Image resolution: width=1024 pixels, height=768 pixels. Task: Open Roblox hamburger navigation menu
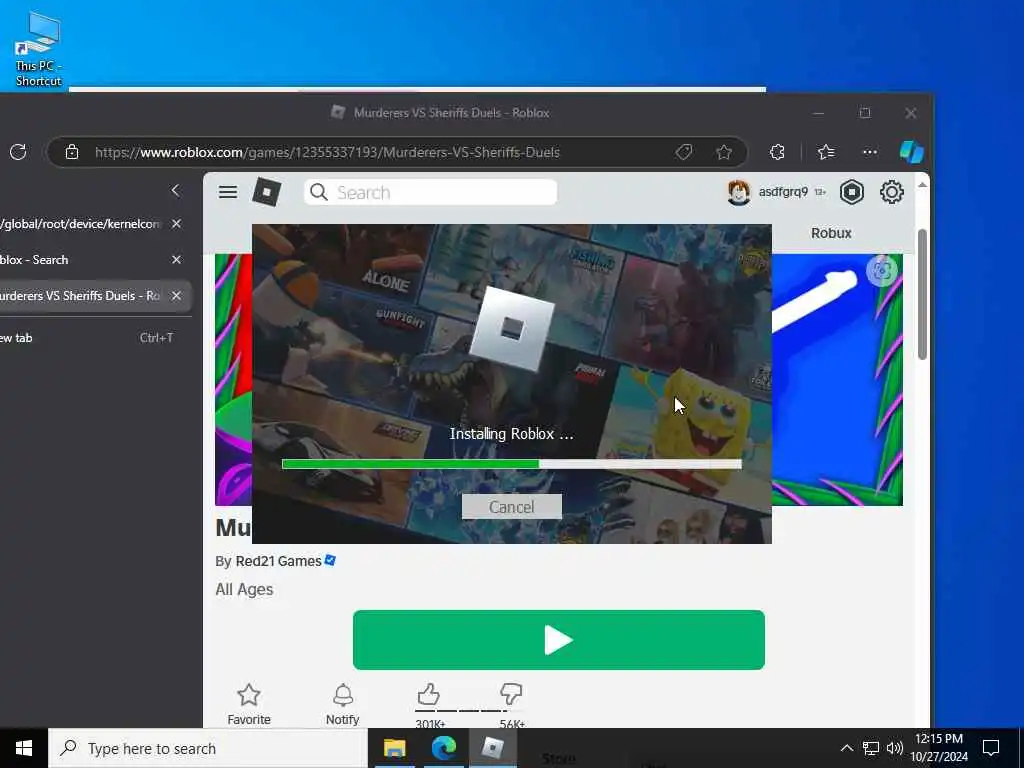228,192
